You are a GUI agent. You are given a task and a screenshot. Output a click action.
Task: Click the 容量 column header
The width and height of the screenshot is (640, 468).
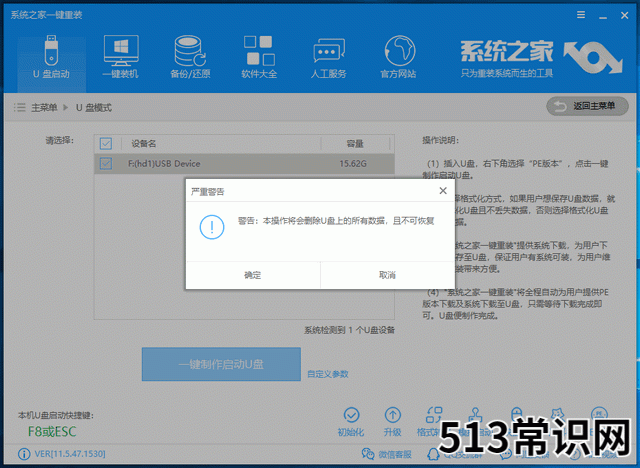pos(355,144)
